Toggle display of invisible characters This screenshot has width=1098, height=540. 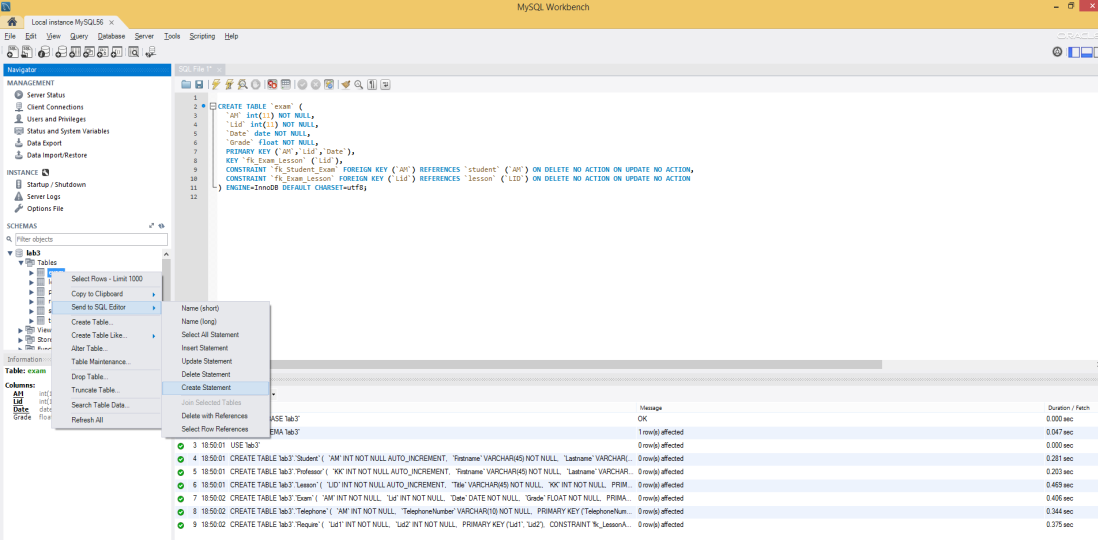(373, 84)
